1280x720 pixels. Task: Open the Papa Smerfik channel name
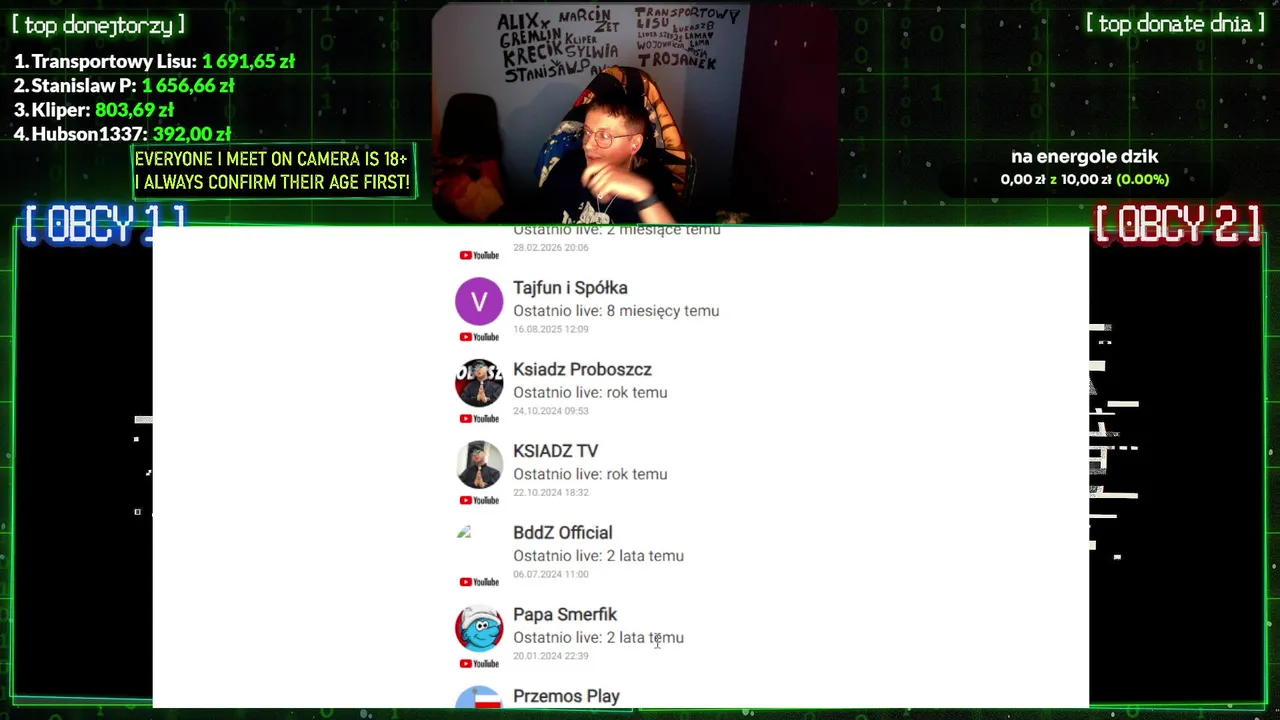pos(565,615)
